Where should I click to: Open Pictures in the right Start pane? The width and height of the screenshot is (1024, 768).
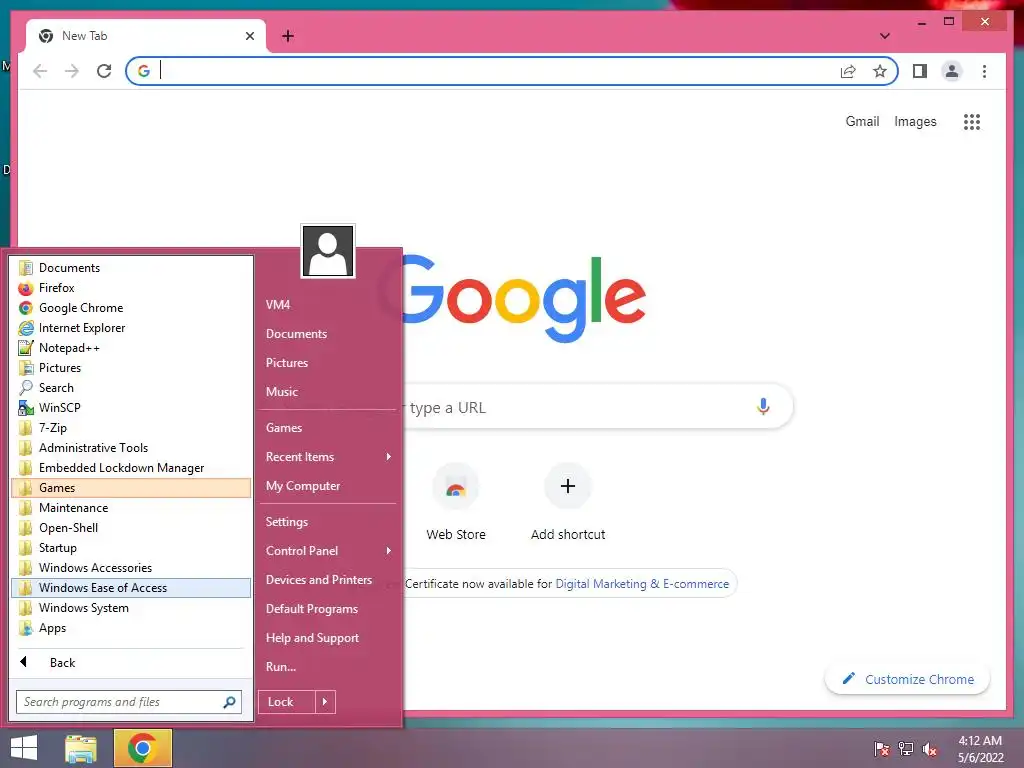click(287, 362)
